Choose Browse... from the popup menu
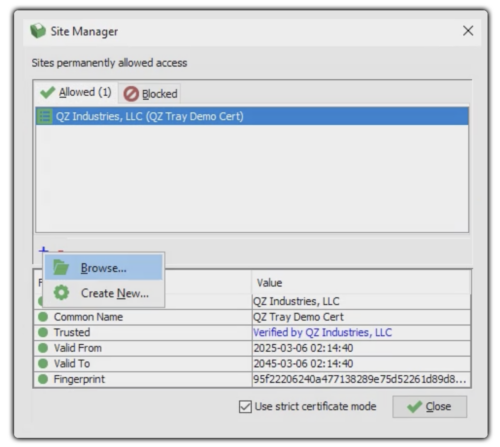Screen dimensions: 500x447 point(104,268)
